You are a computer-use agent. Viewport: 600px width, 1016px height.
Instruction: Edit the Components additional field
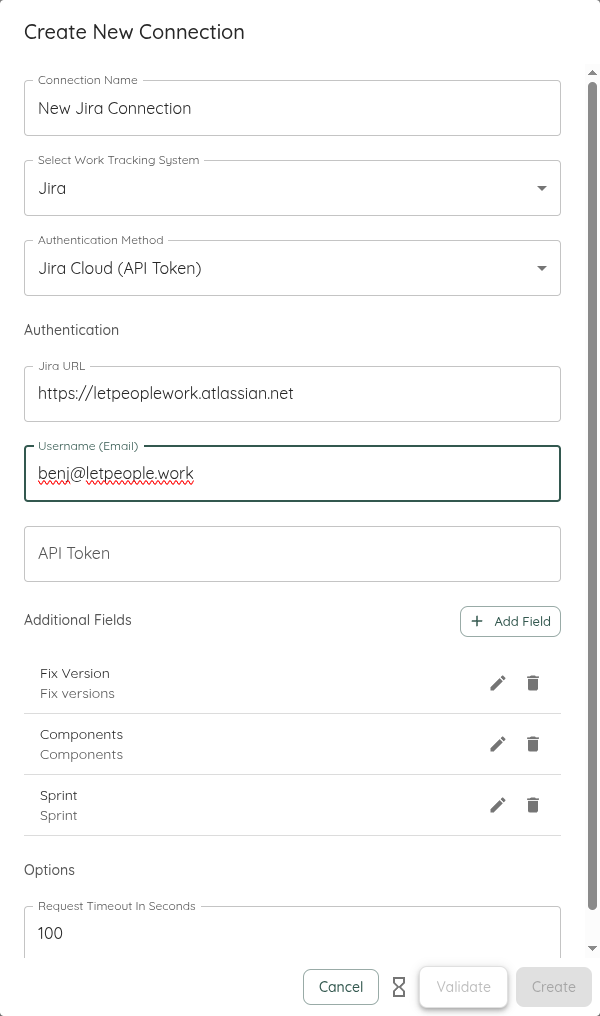pyautogui.click(x=497, y=744)
